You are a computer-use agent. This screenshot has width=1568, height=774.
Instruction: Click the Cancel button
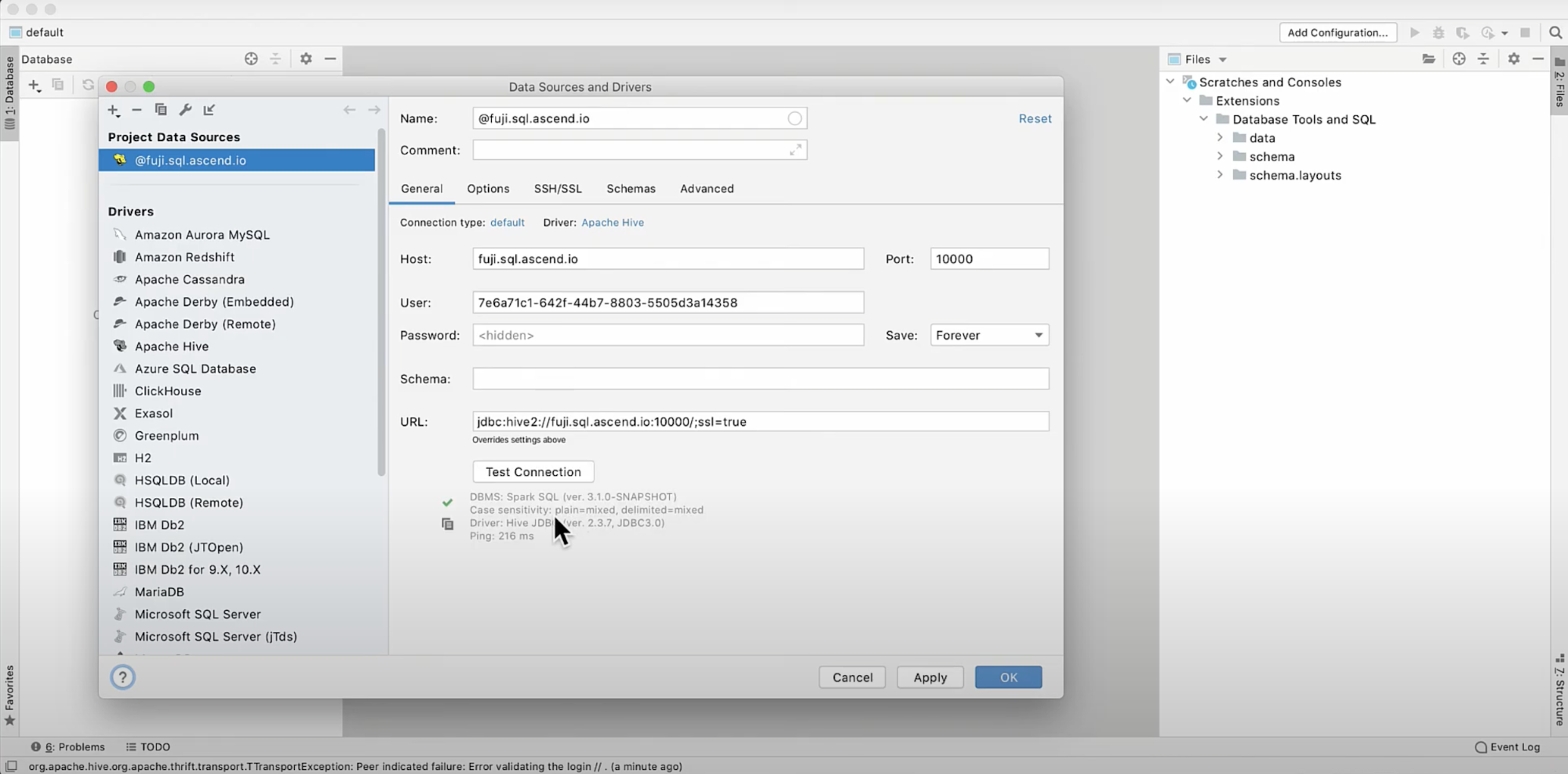(x=852, y=677)
